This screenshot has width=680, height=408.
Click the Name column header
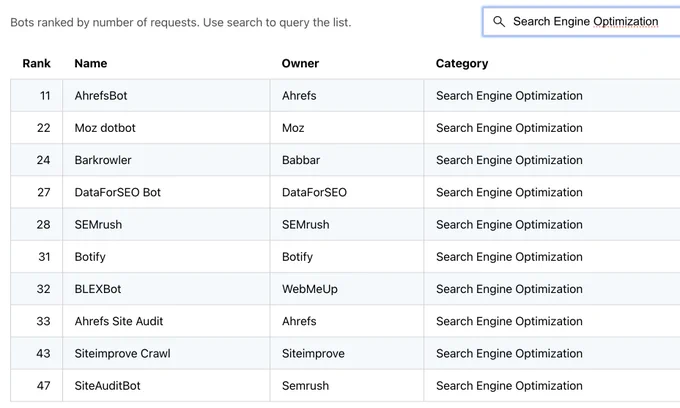[91, 63]
